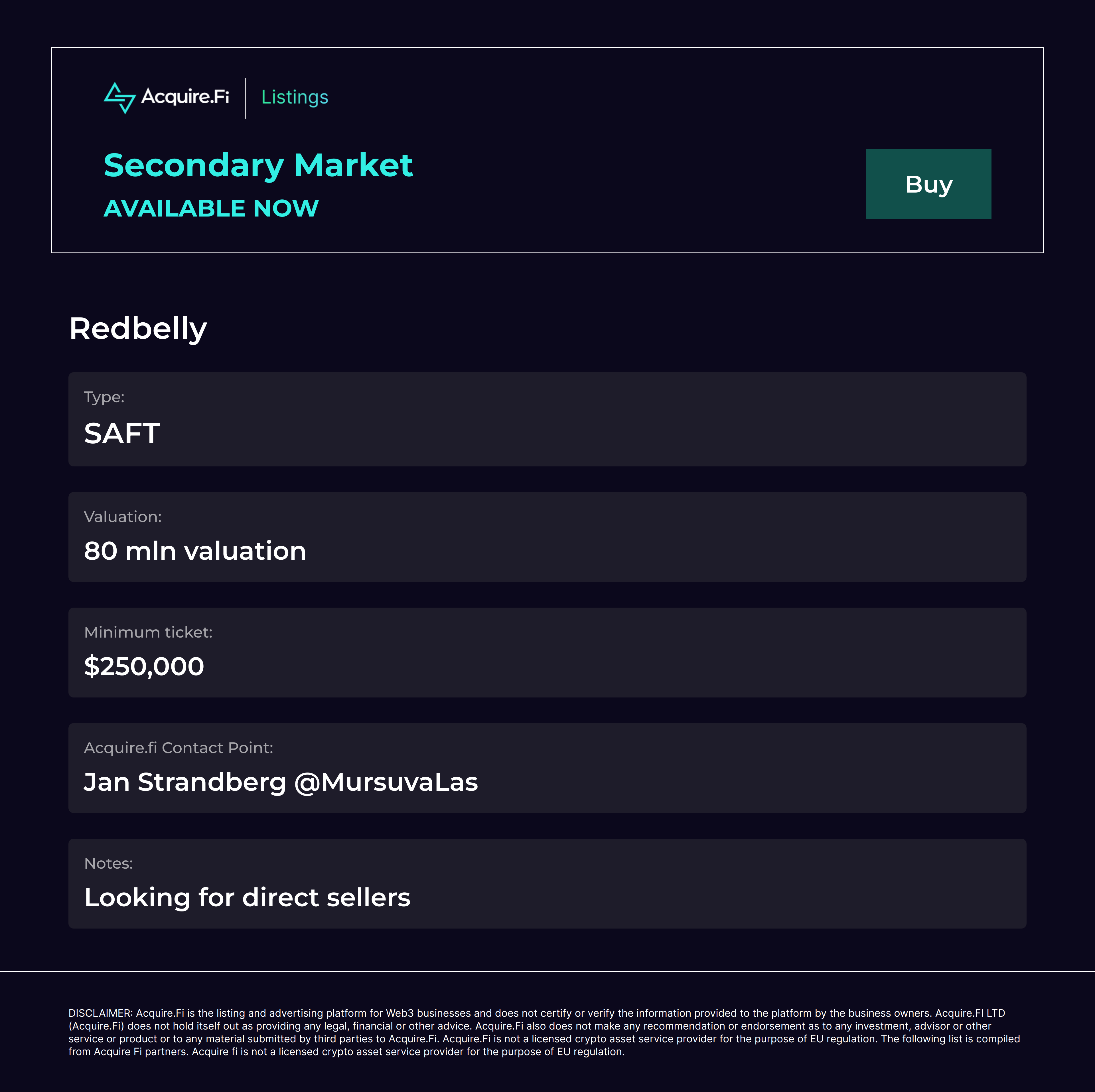Click the Secondary Market heading

coord(258,165)
